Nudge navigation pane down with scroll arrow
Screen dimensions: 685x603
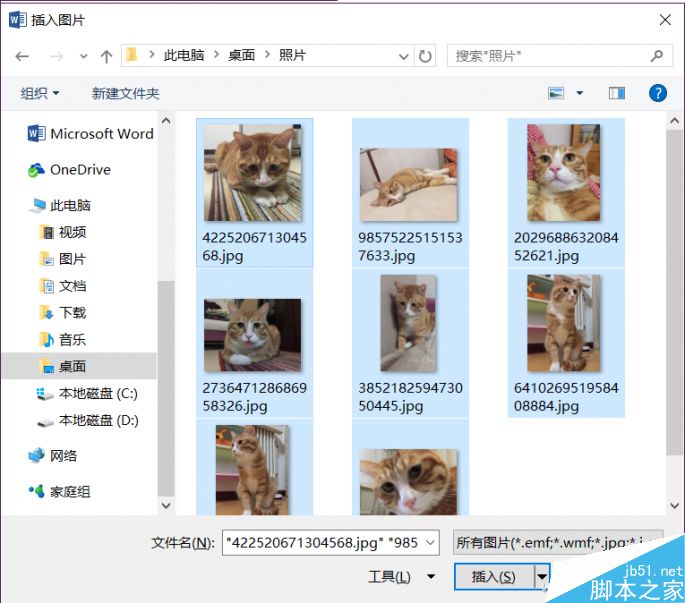(x=166, y=505)
